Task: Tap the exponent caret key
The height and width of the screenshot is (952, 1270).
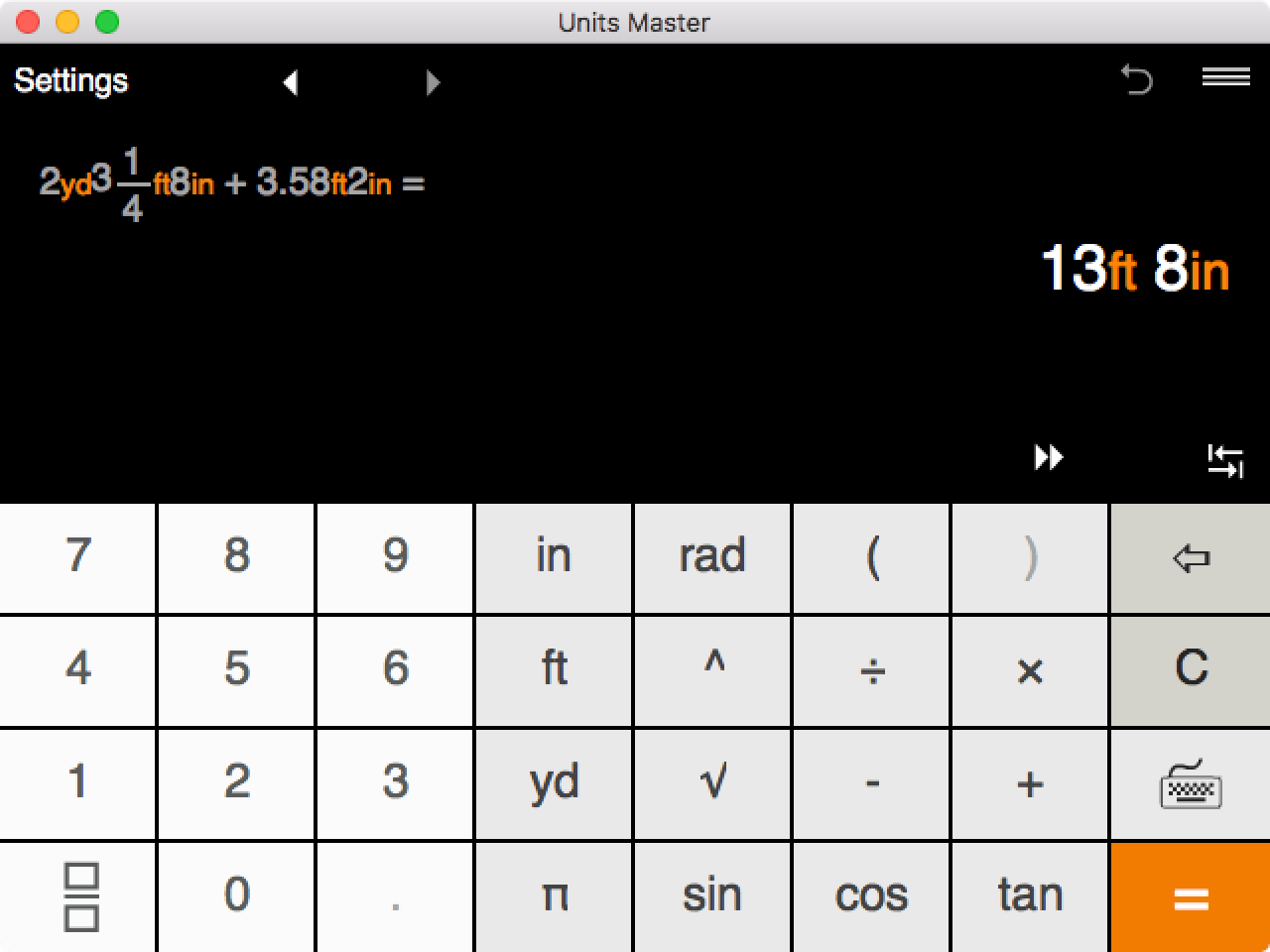Action: point(712,671)
